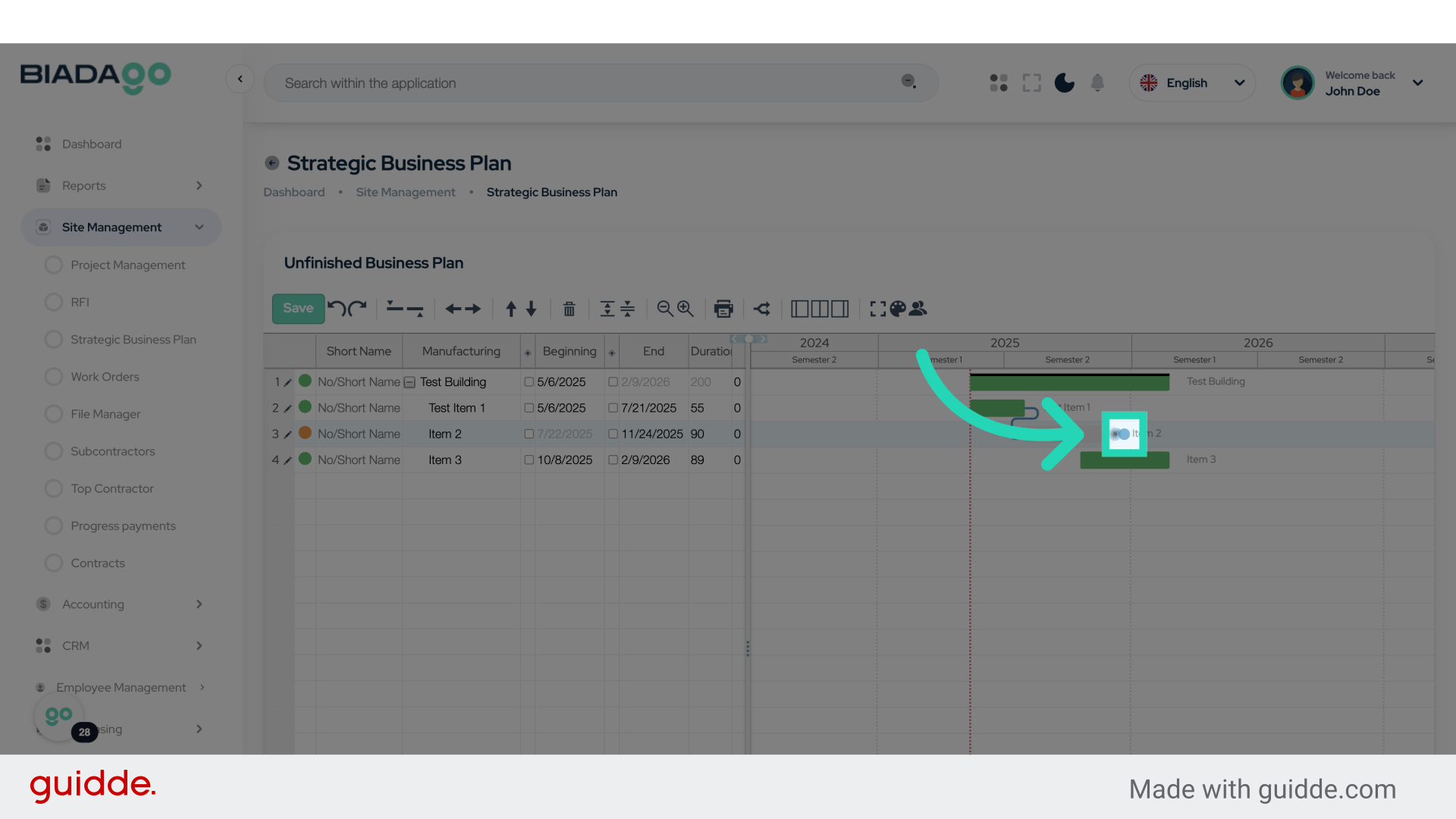
Task: Click the orange status dot of Item 2
Action: click(x=305, y=433)
